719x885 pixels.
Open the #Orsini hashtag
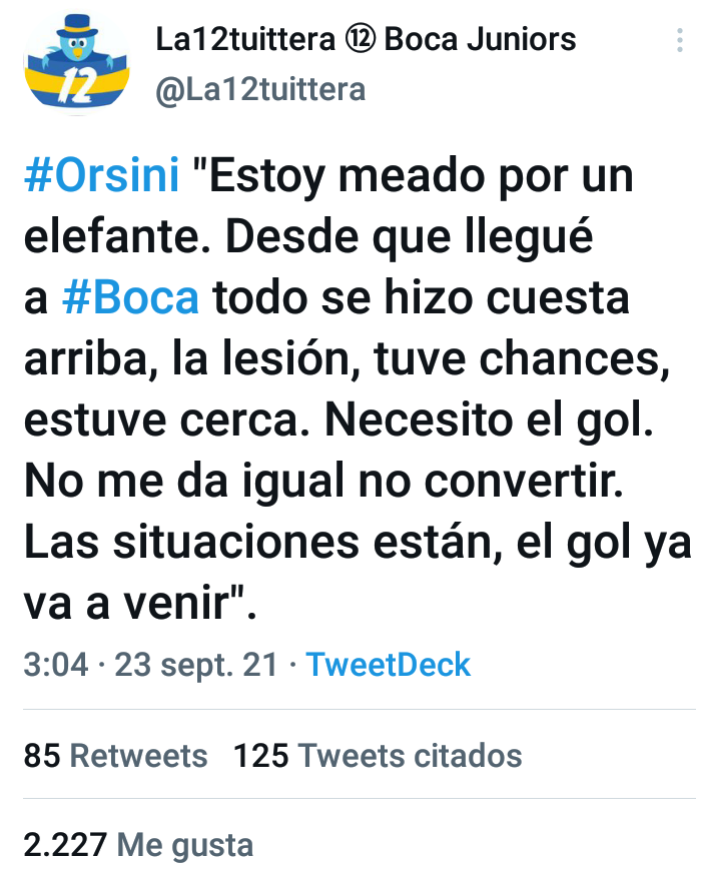(x=102, y=175)
